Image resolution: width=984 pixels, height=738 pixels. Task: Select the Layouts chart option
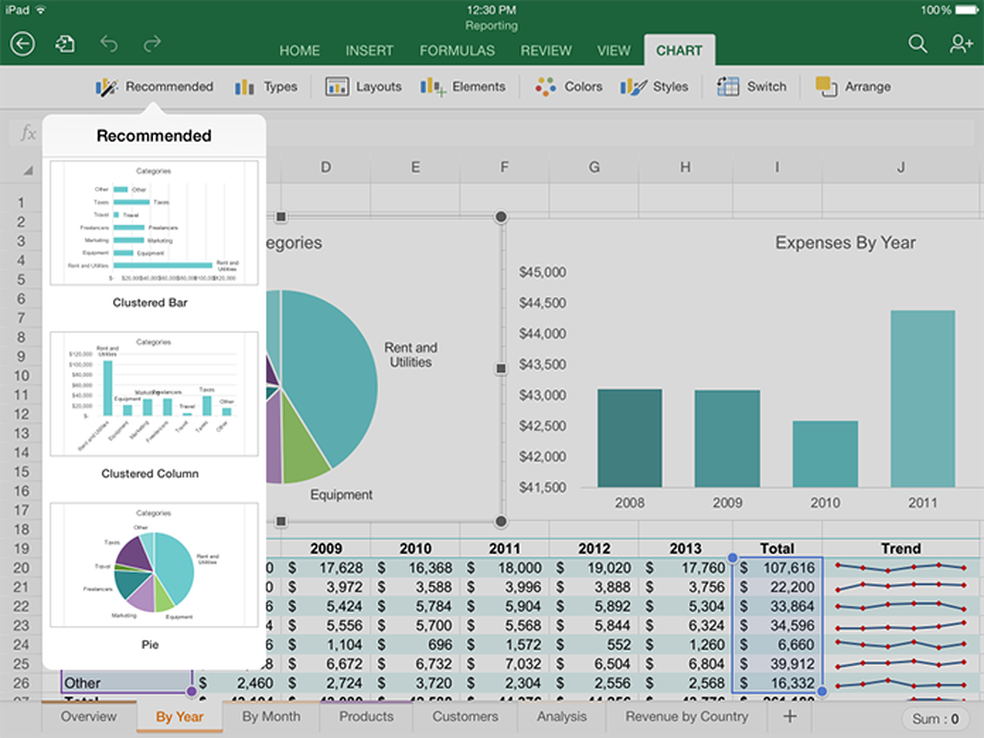(x=363, y=87)
